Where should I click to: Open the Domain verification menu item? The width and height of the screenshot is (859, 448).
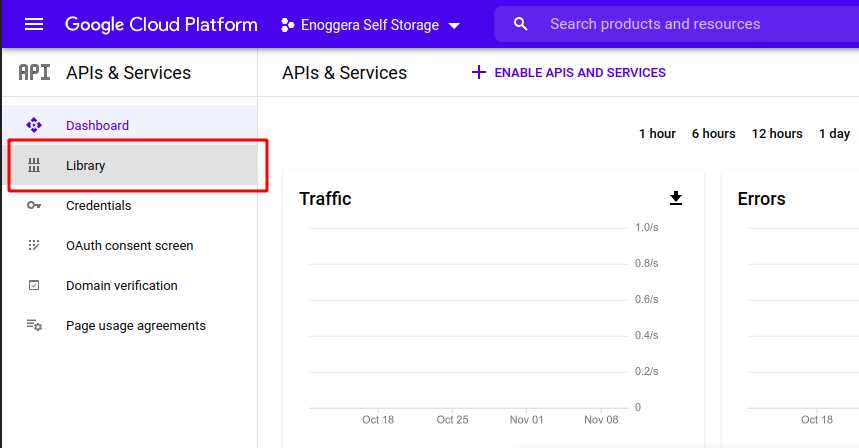pos(130,285)
